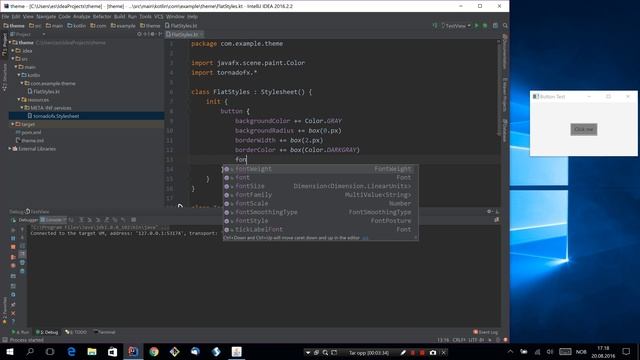This screenshot has width=640, height=360.
Task: Click the Step Into debug icon
Action: (89, 220)
